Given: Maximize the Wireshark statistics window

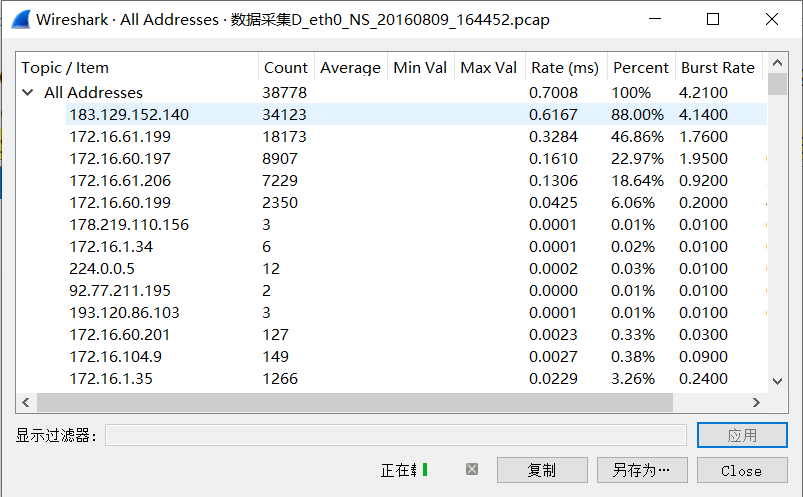Looking at the screenshot, I should (x=713, y=19).
